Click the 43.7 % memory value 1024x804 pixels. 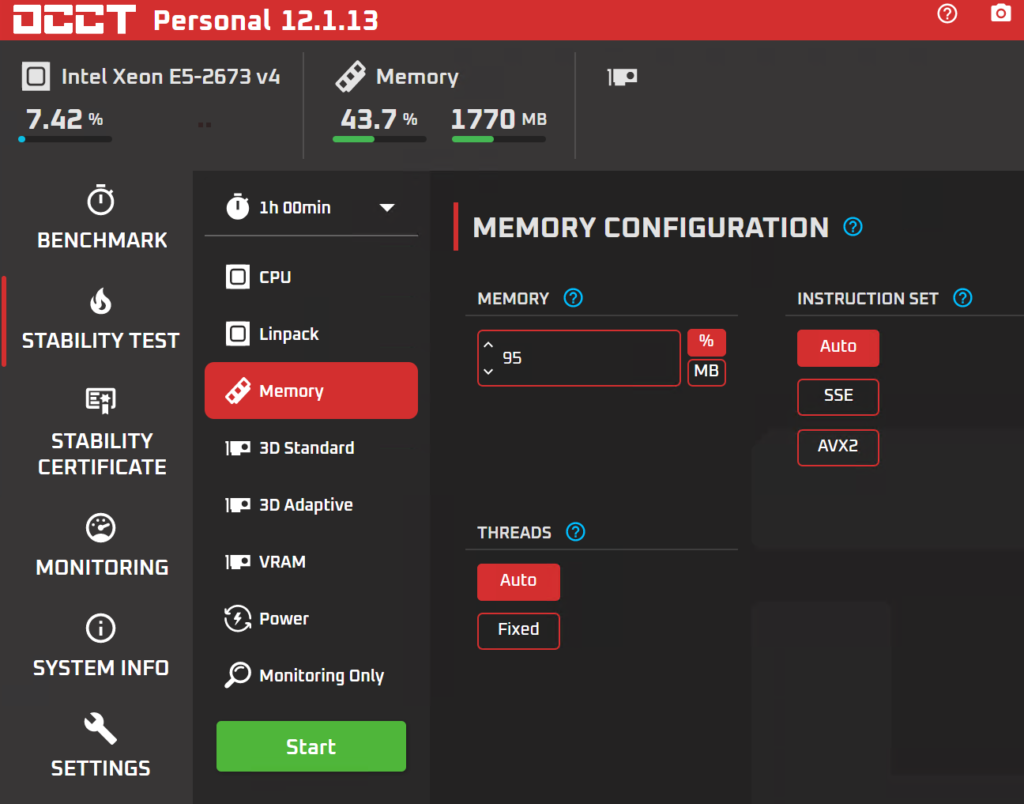tap(379, 119)
